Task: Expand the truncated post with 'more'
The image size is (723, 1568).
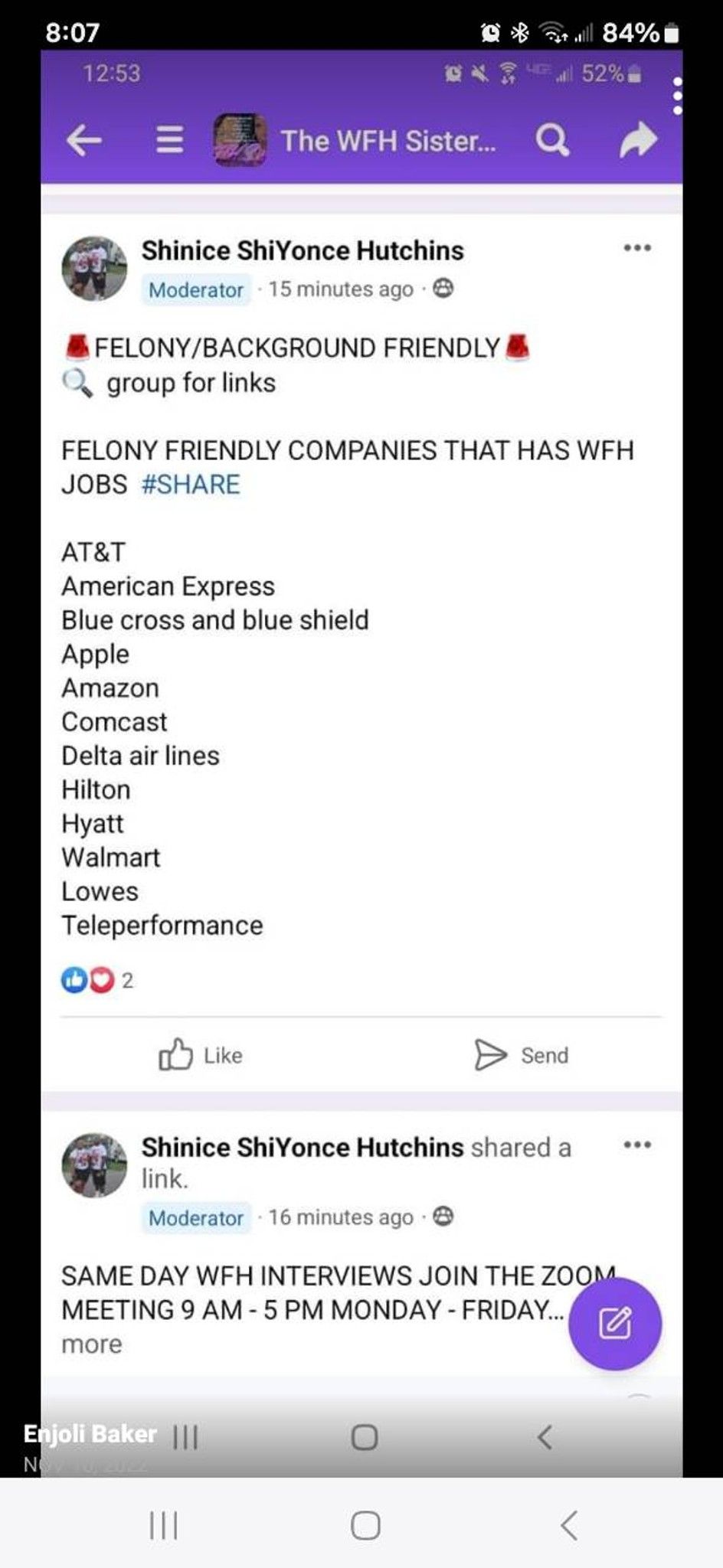Action: [92, 1344]
